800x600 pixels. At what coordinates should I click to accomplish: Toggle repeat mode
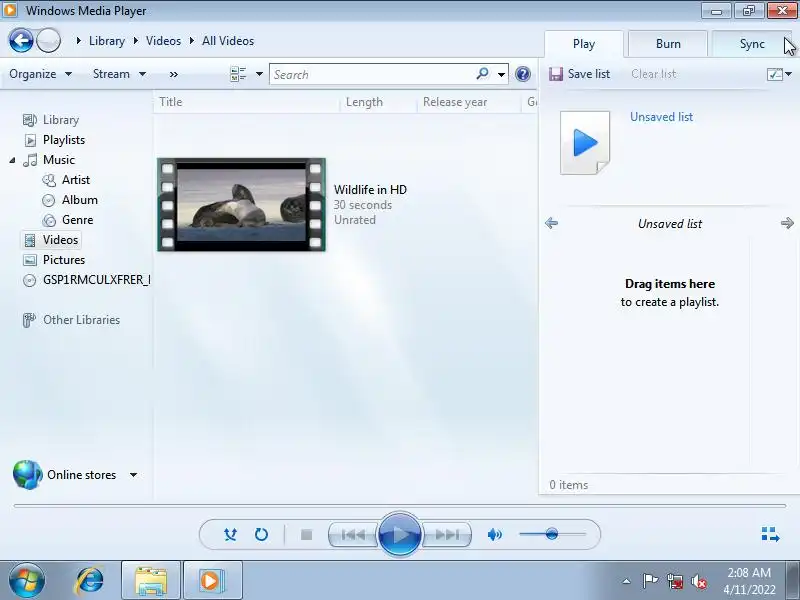pos(261,535)
